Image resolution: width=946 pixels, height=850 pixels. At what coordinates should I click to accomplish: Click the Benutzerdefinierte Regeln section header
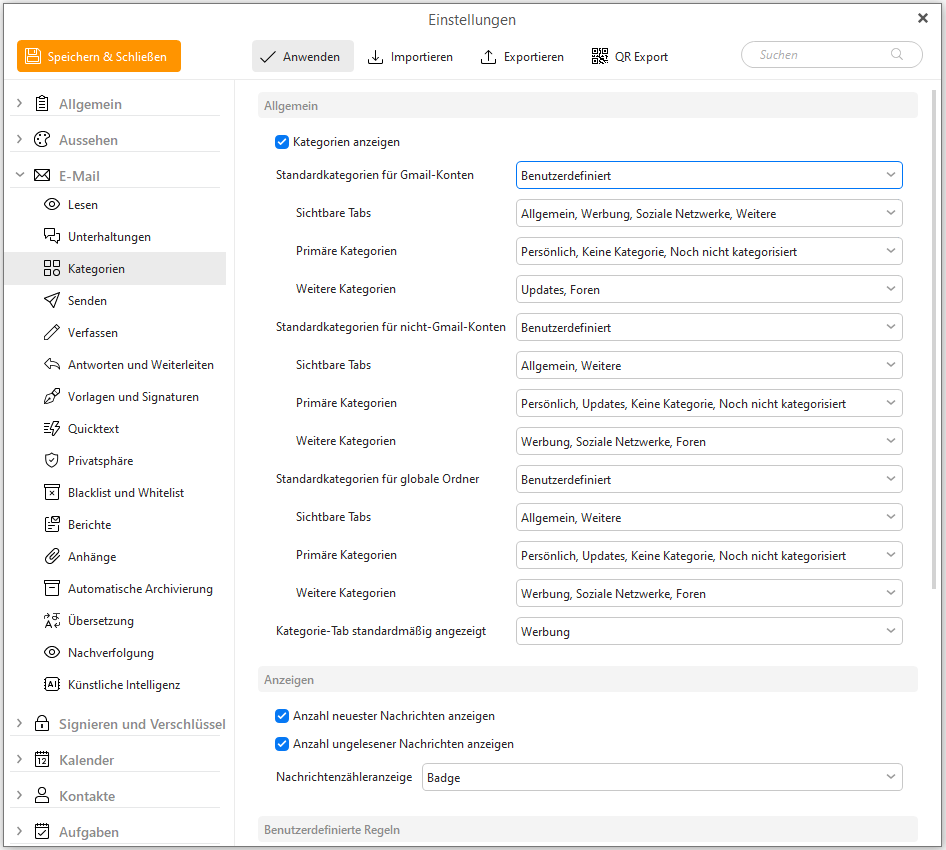[588, 829]
